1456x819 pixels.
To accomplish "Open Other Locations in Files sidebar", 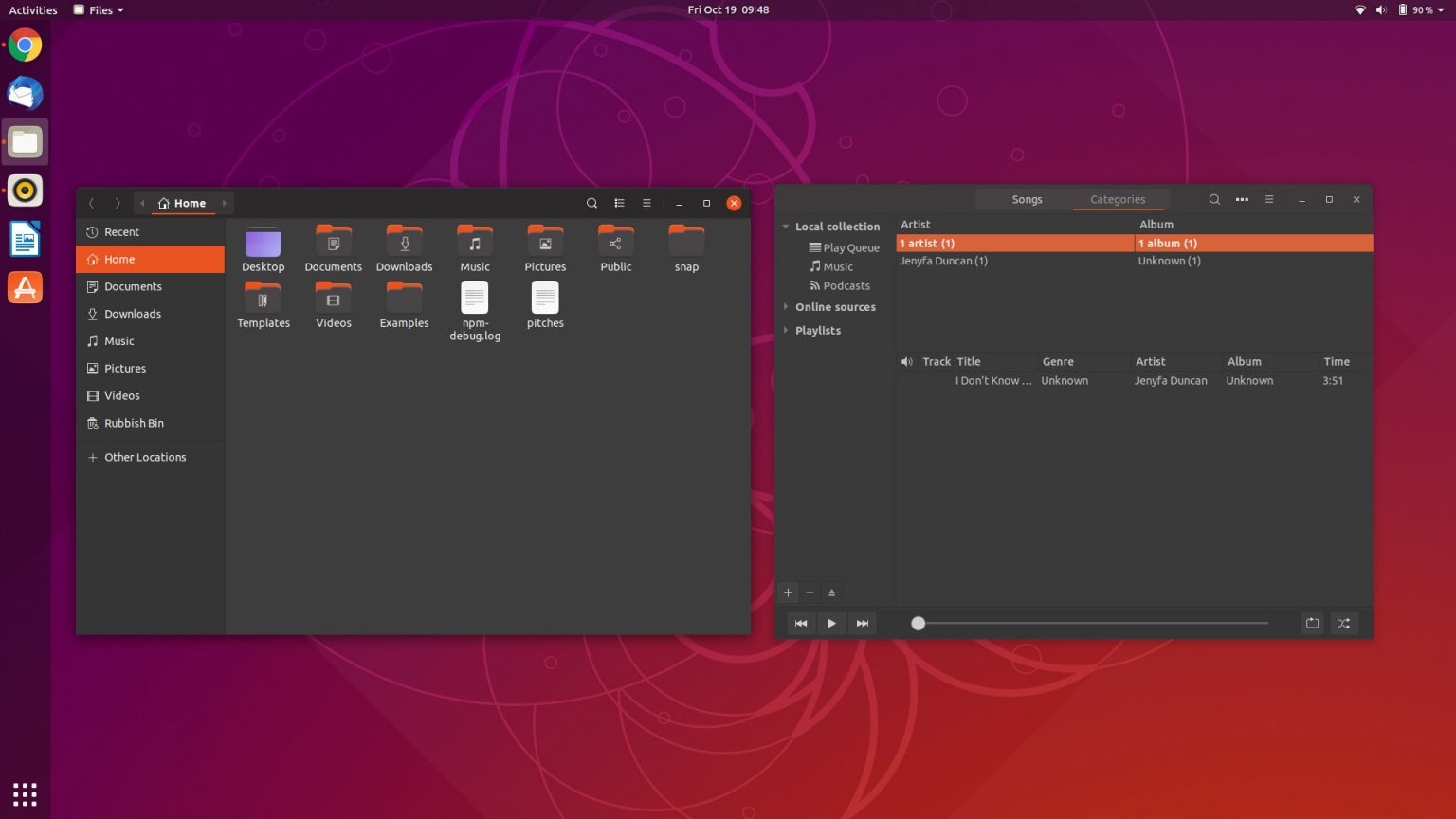I will point(150,457).
